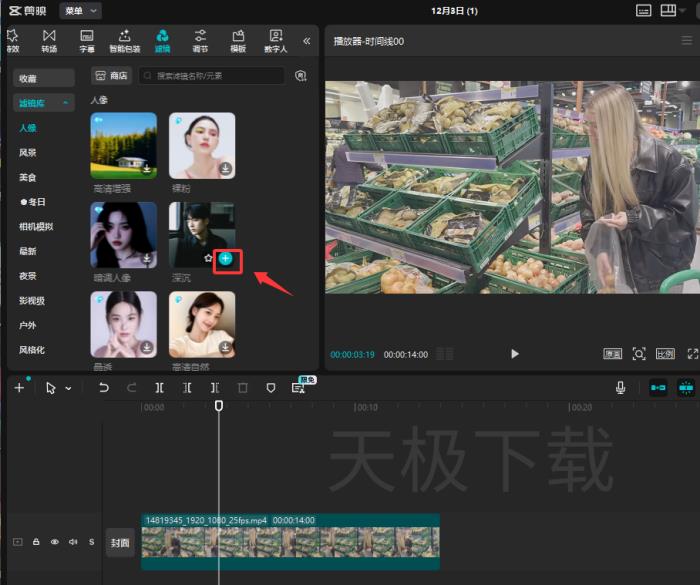Image resolution: width=700 pixels, height=585 pixels.
Task: Click the undo arrow in timeline toolbar
Action: coord(103,388)
